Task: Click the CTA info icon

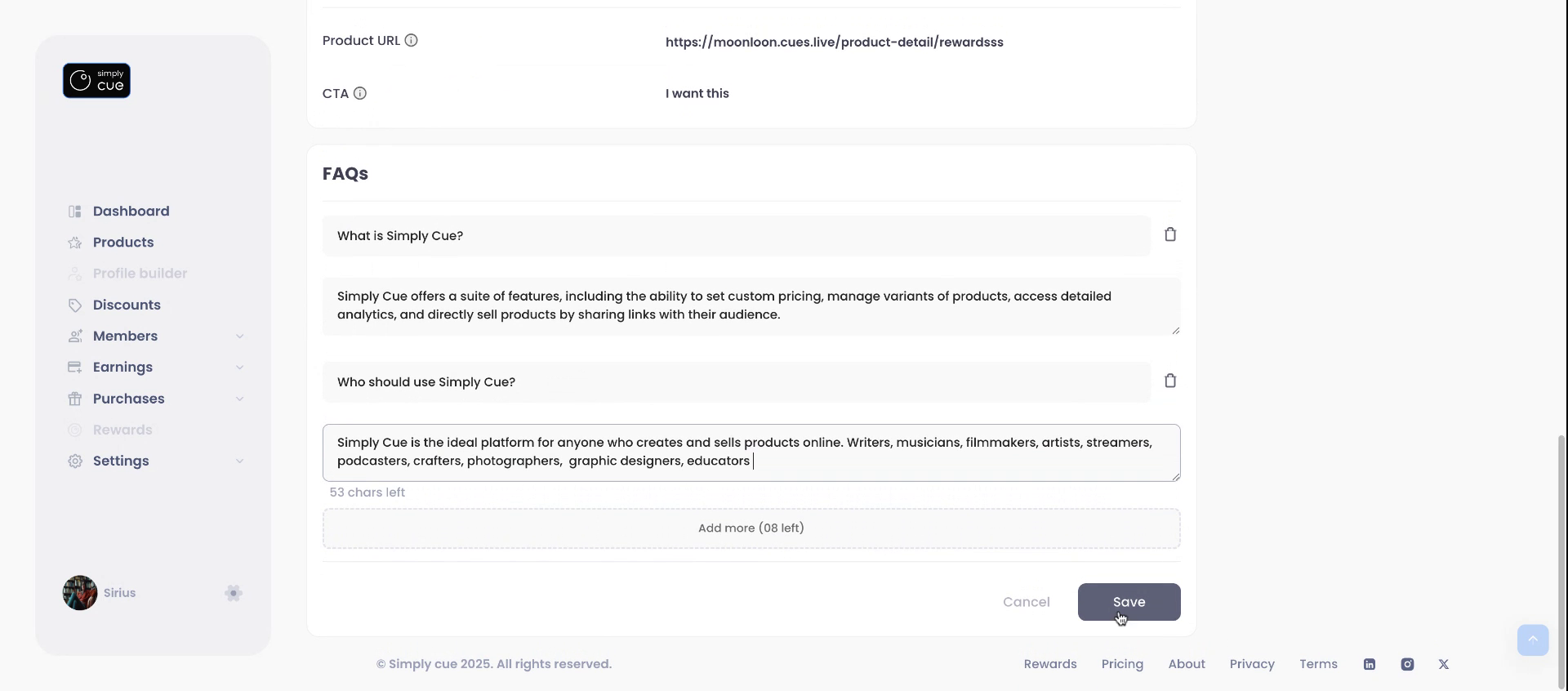Action: (360, 94)
